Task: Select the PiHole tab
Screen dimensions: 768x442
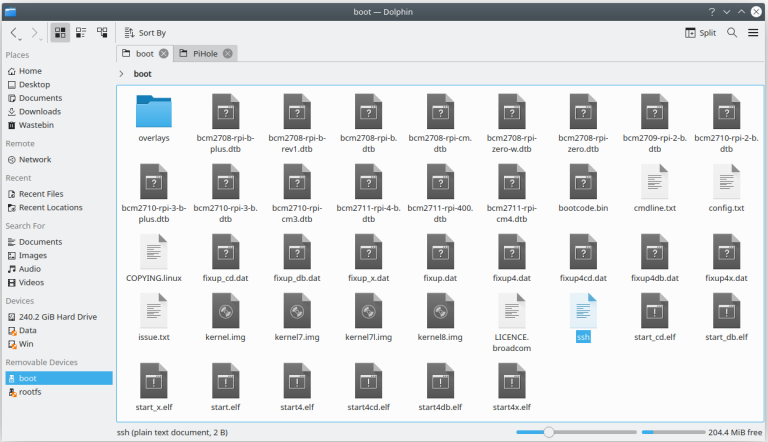Action: tap(205, 53)
